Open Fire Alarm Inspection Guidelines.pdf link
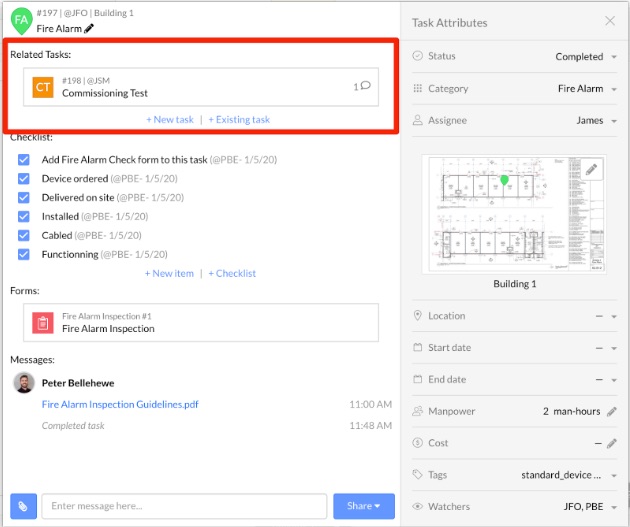Screen dimensions: 630x527 coord(120,404)
